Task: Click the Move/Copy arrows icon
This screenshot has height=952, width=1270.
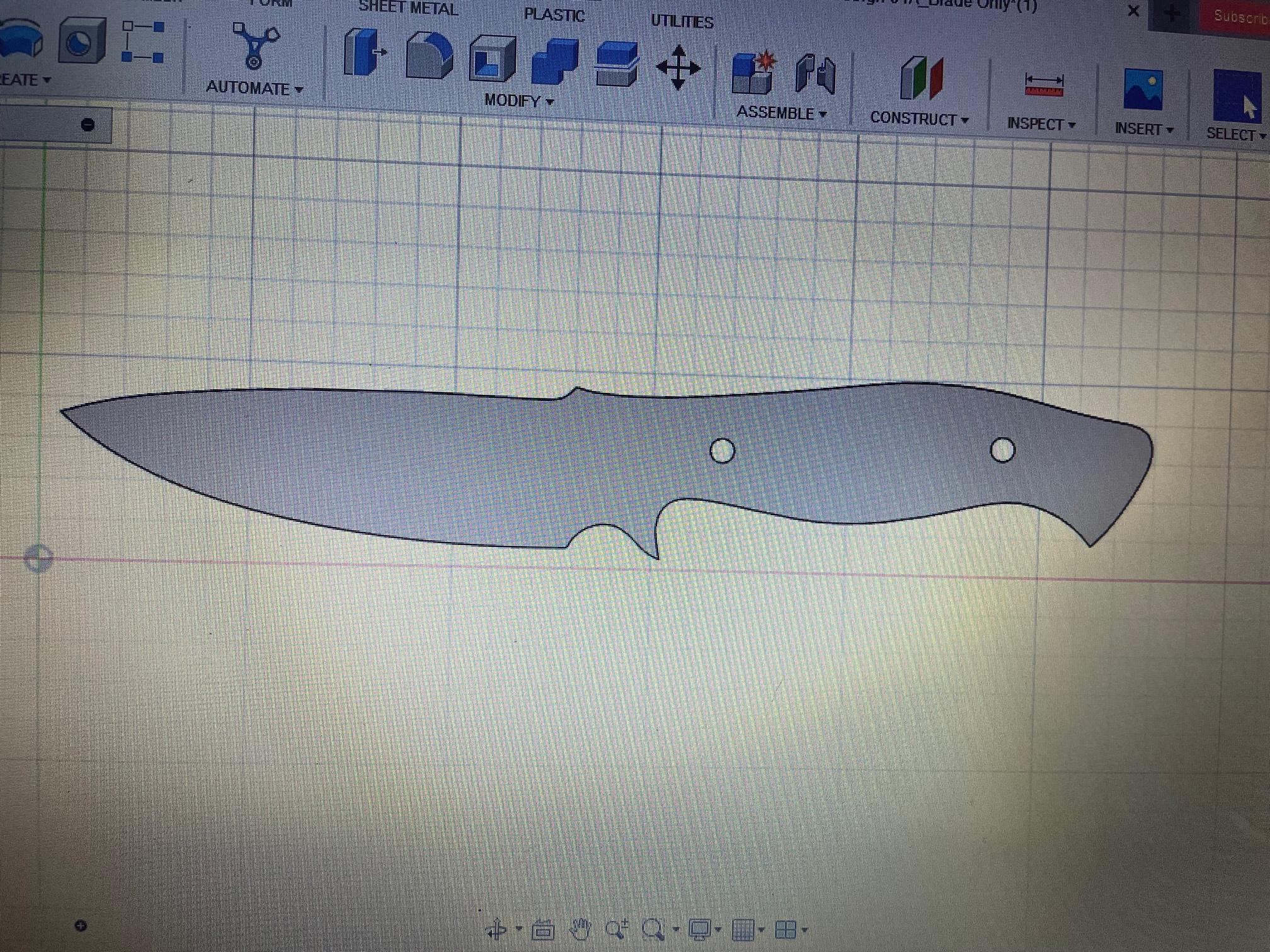Action: (x=678, y=67)
